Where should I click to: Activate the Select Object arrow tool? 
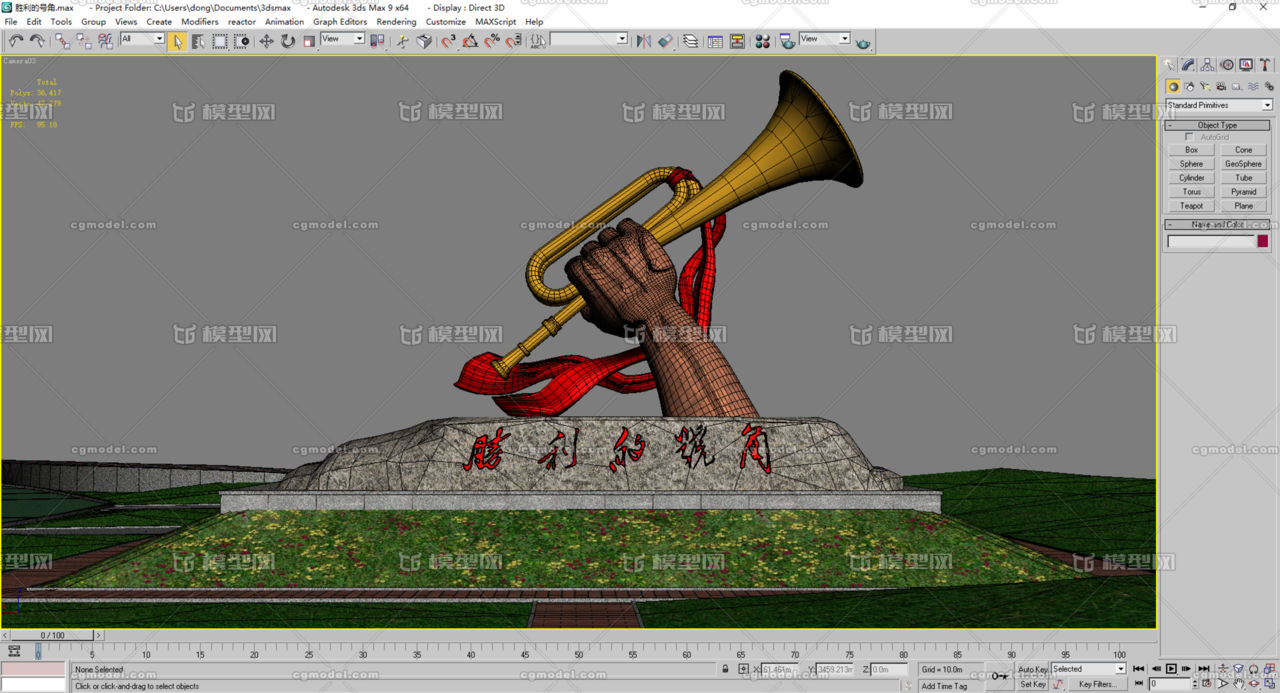pos(177,41)
